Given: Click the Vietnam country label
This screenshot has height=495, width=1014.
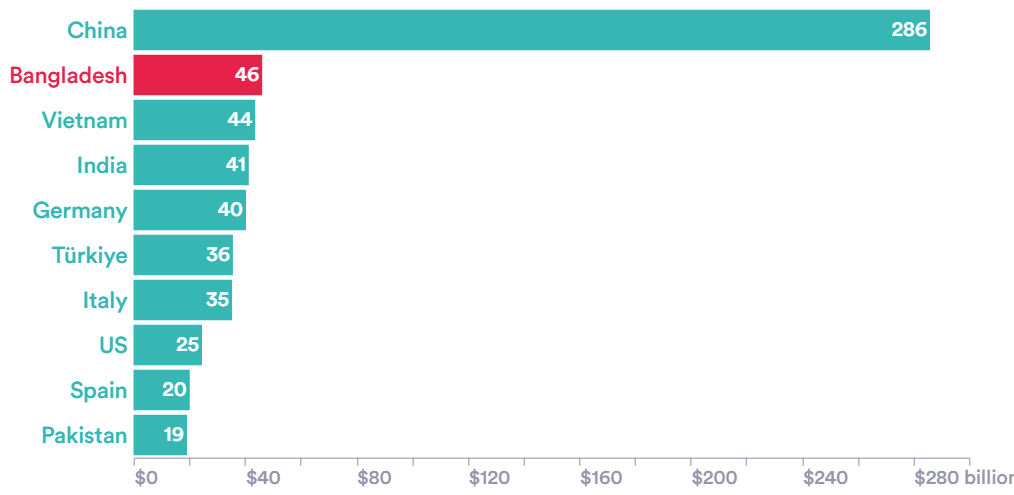Looking at the screenshot, I should [85, 120].
